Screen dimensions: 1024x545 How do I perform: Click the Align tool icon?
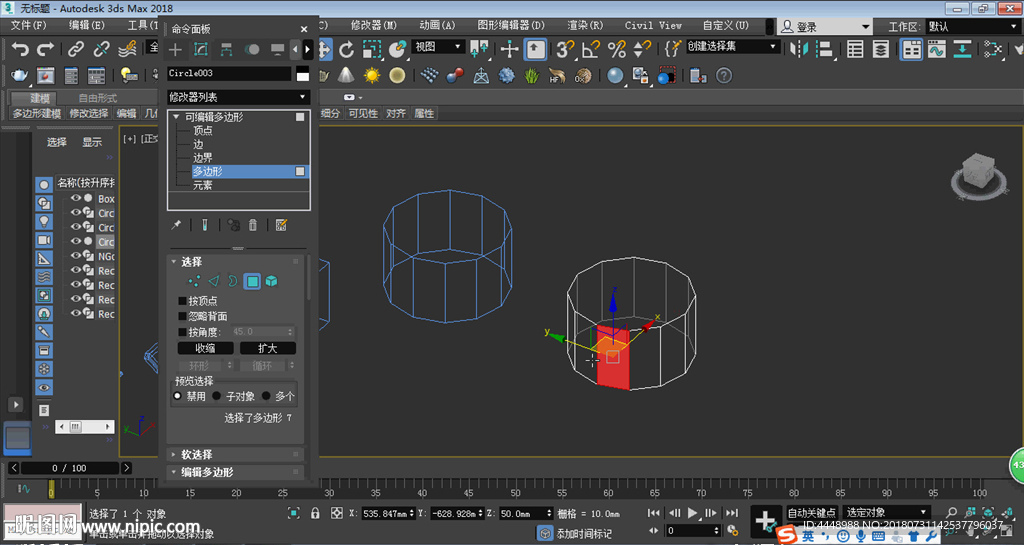point(825,50)
